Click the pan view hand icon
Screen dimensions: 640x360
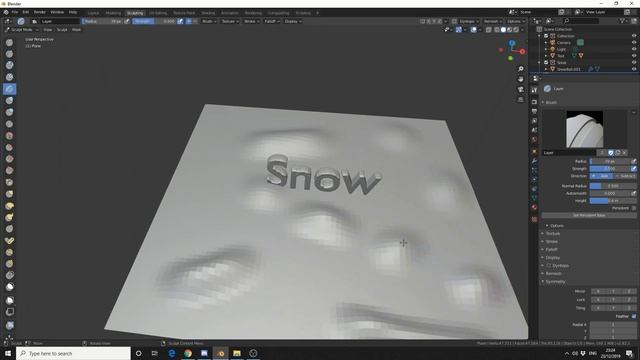520,79
